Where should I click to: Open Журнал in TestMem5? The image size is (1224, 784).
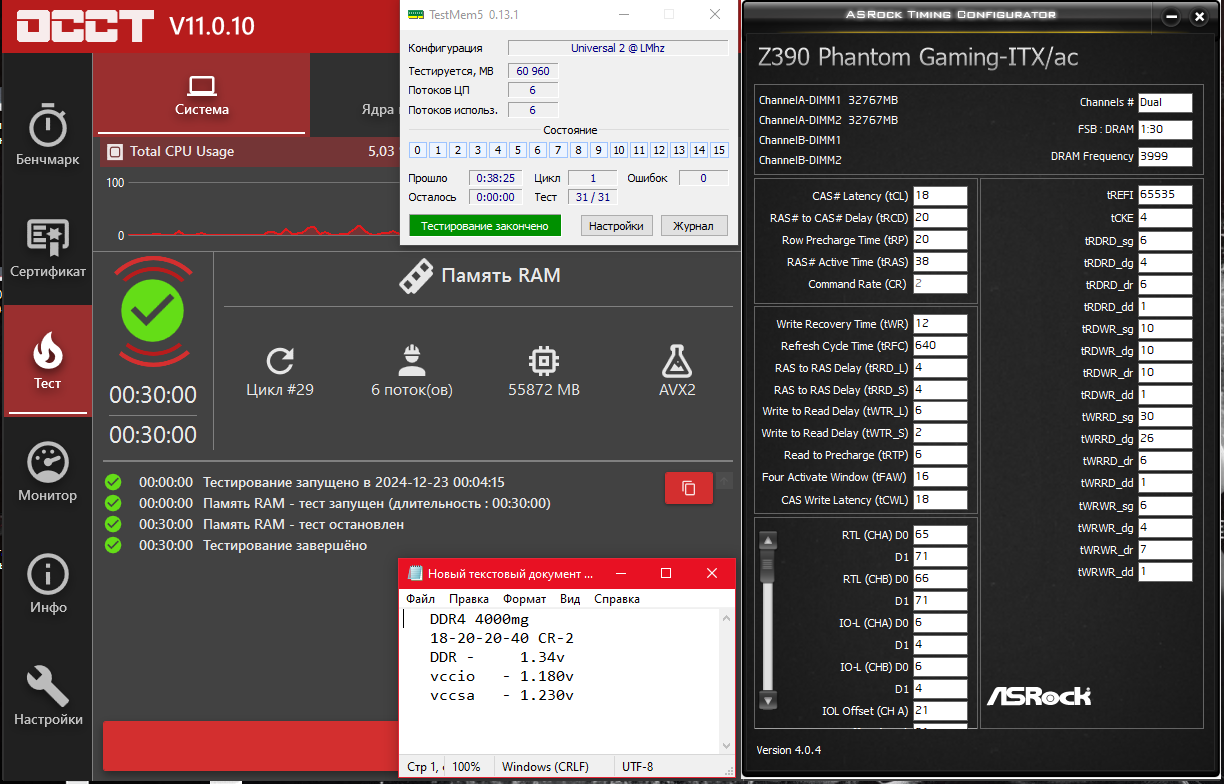pos(693,226)
